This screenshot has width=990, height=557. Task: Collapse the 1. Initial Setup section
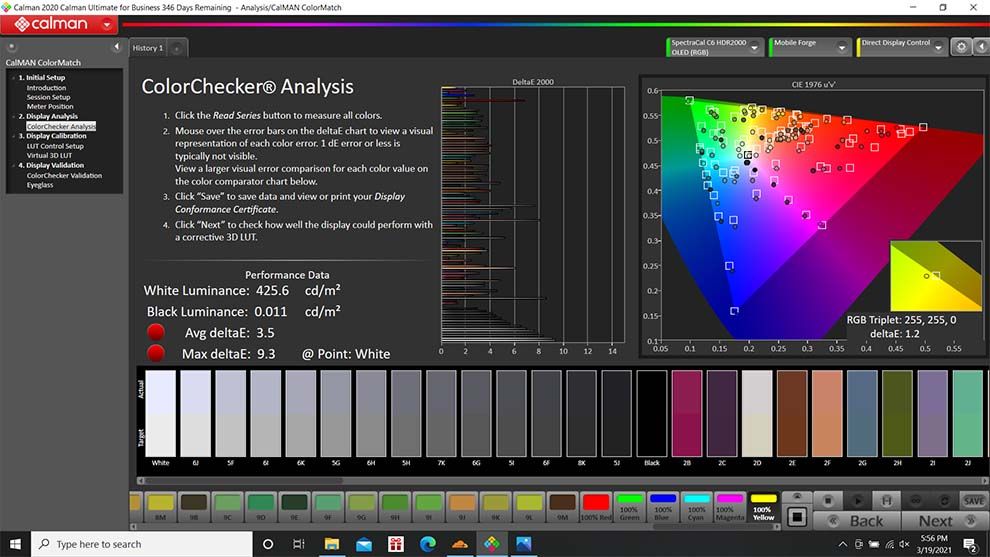pos(13,78)
